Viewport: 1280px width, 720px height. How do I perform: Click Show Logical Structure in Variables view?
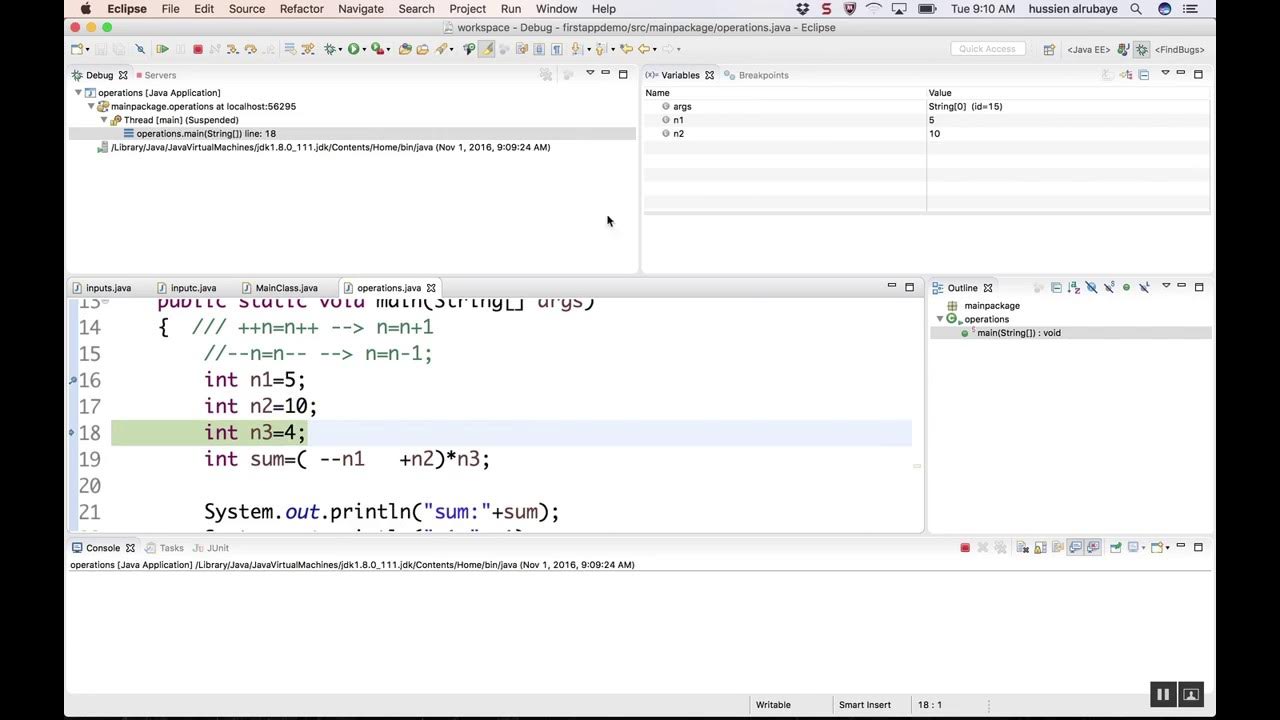[1125, 74]
